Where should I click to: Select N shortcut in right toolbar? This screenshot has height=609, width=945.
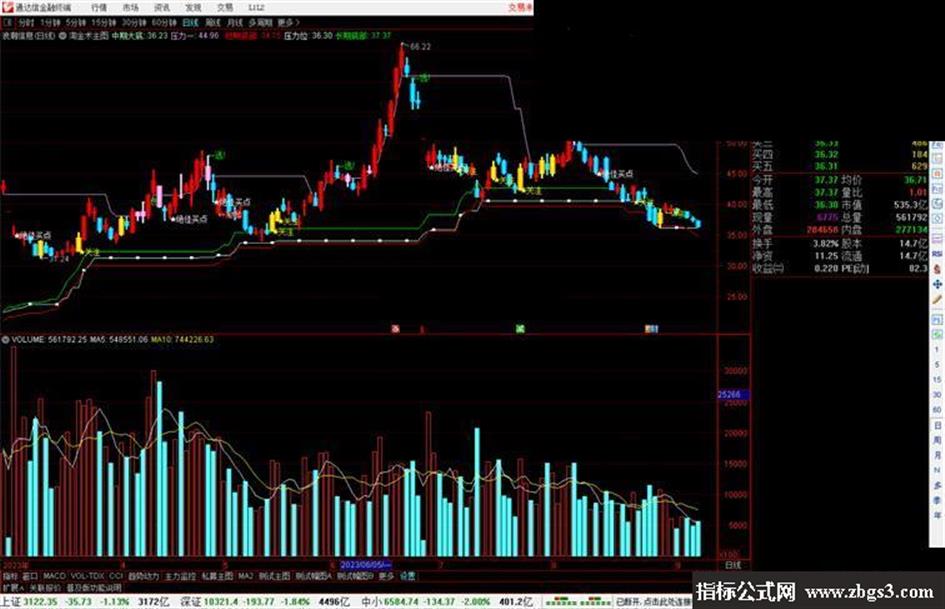click(x=937, y=470)
